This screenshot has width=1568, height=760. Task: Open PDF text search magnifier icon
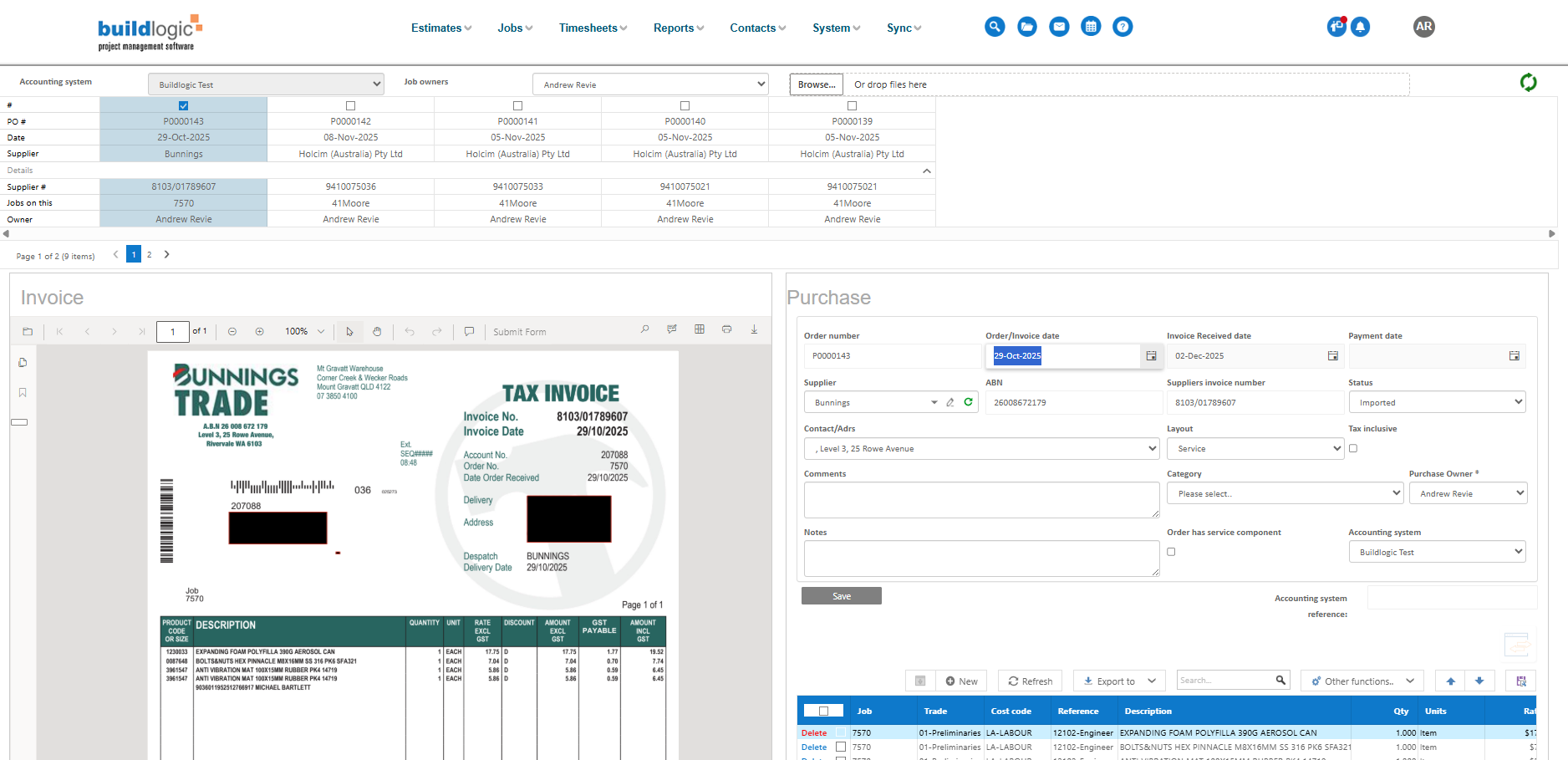point(644,329)
